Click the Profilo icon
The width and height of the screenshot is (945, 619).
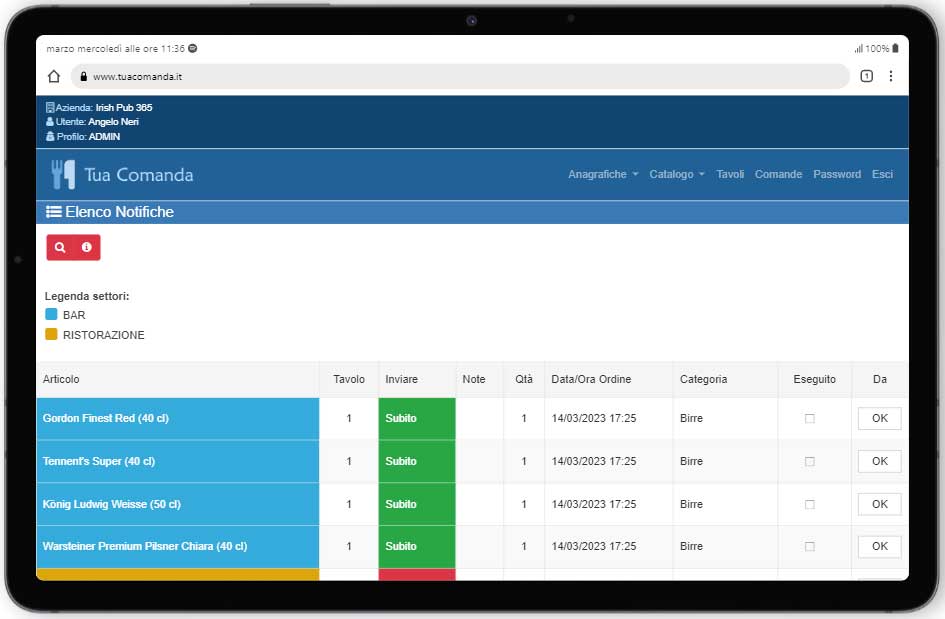pos(50,136)
